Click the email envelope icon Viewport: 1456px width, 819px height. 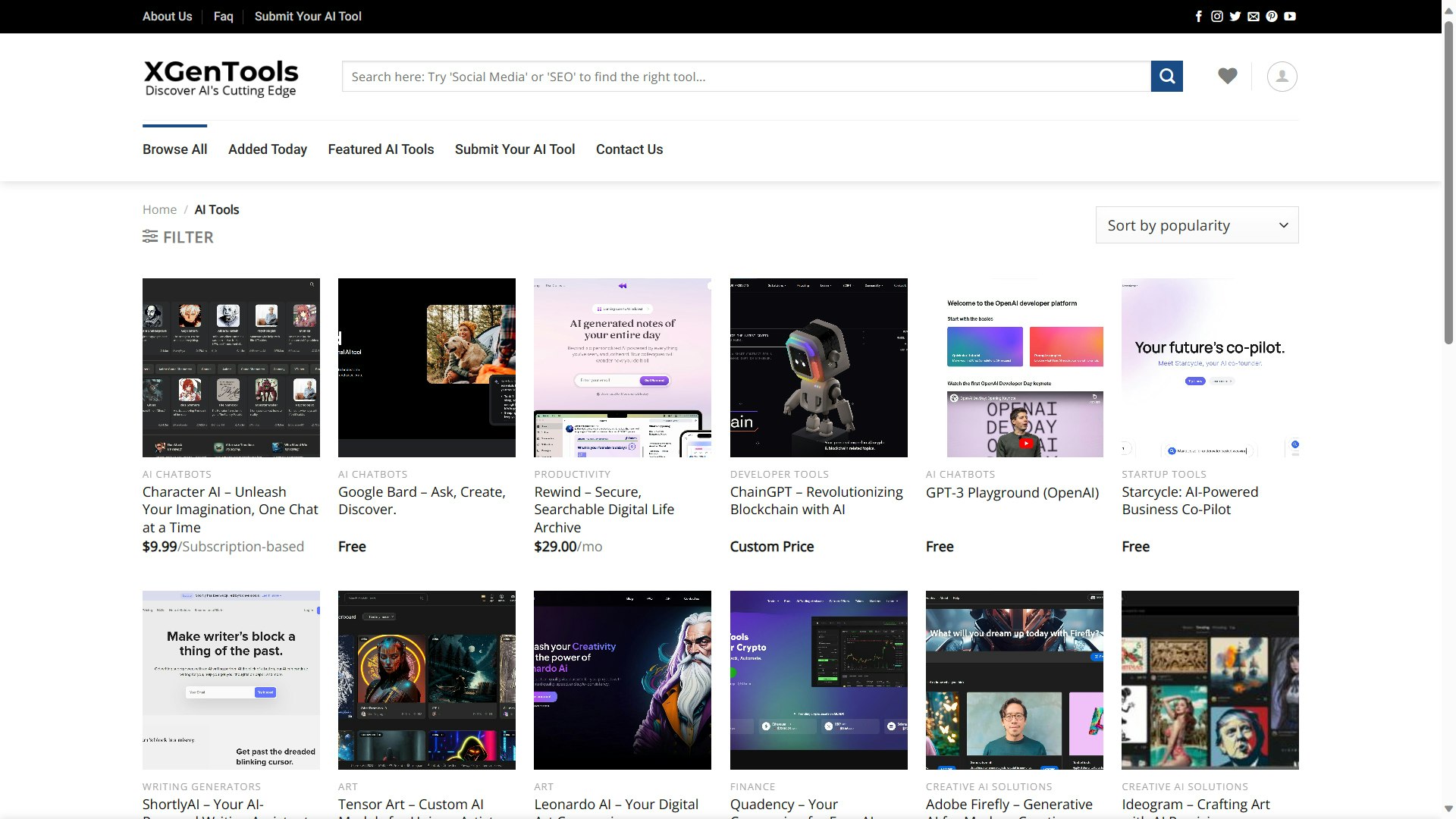tap(1253, 16)
